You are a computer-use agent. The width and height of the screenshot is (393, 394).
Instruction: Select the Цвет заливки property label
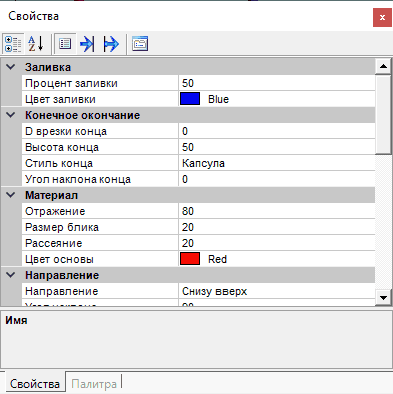(x=60, y=99)
